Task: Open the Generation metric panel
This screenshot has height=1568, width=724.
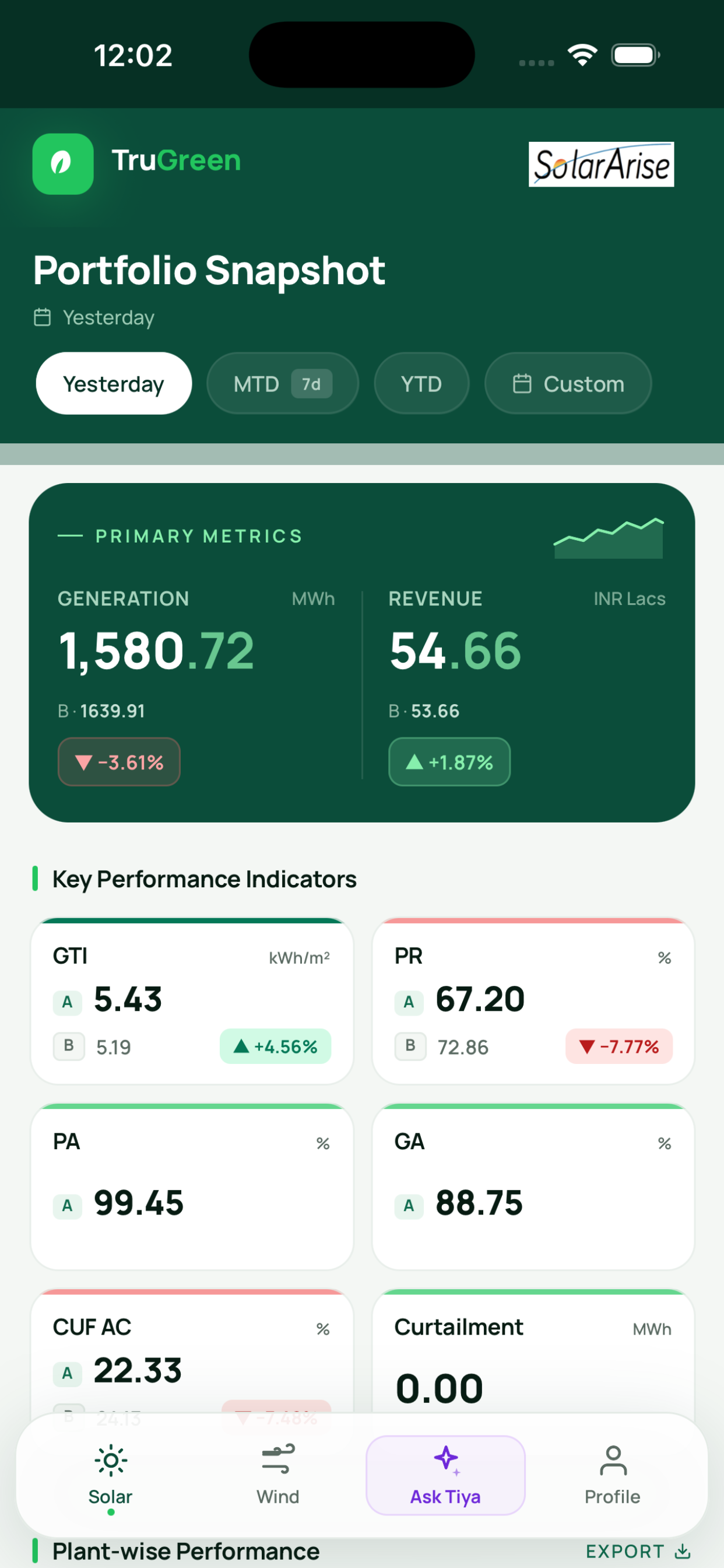Action: 196,685
